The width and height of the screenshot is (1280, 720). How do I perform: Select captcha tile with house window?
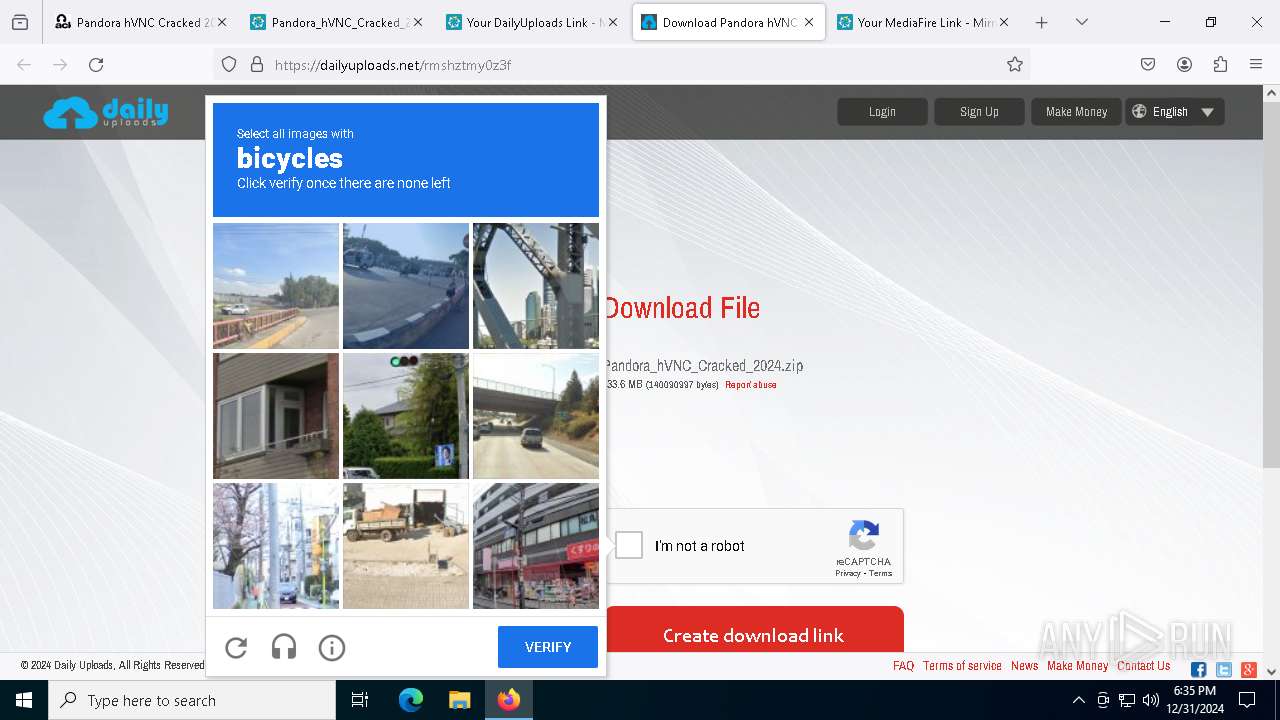click(276, 416)
